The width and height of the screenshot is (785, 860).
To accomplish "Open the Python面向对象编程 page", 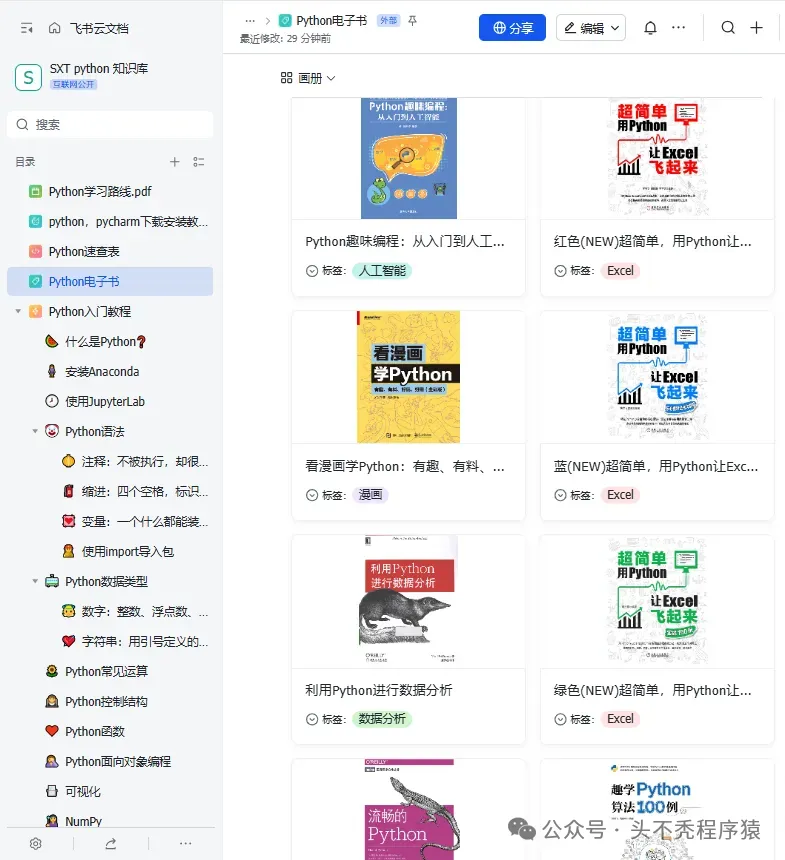I will coord(110,761).
